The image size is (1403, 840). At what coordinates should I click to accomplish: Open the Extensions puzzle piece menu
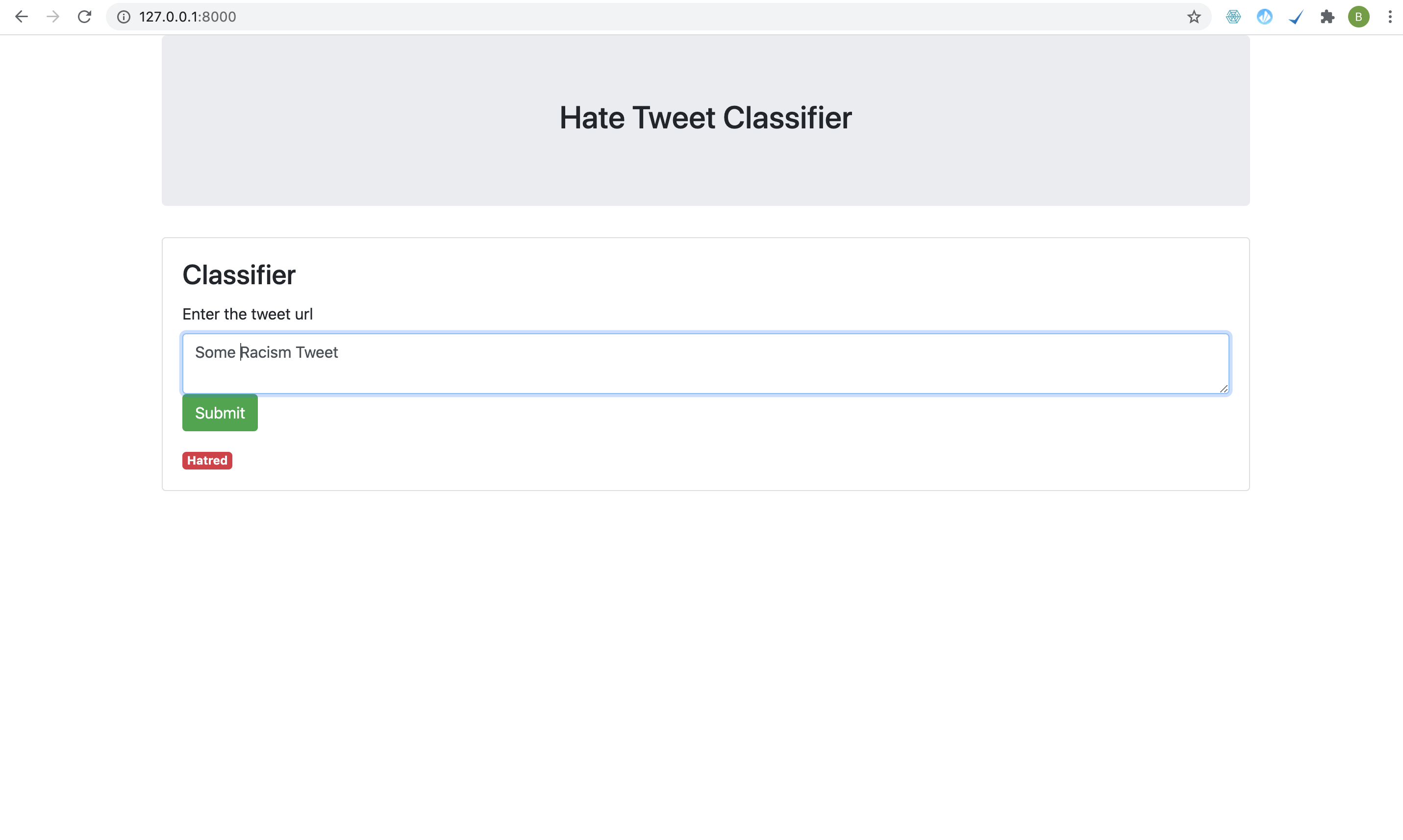click(x=1327, y=17)
